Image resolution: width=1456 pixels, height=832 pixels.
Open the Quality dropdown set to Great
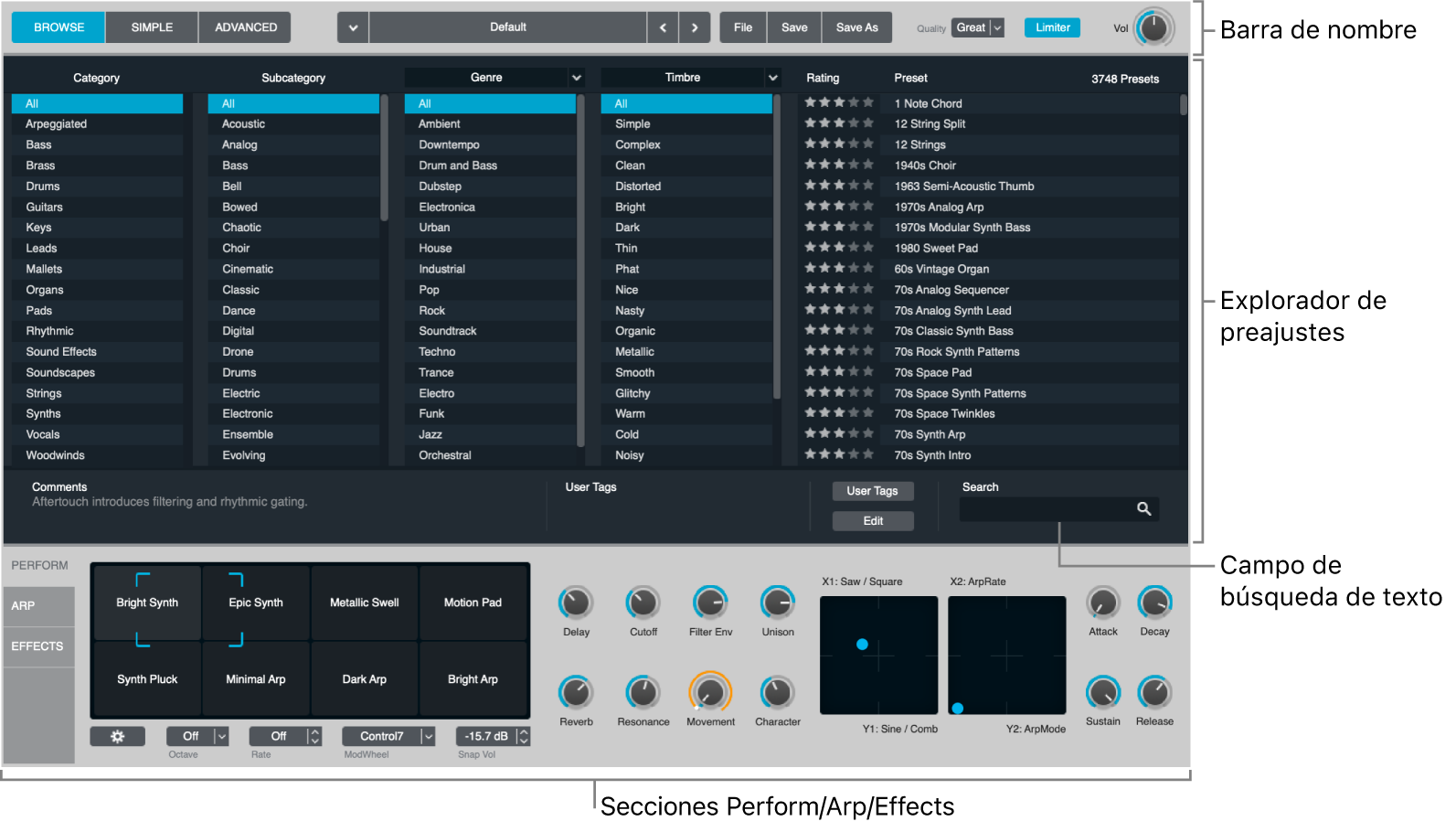tap(978, 27)
